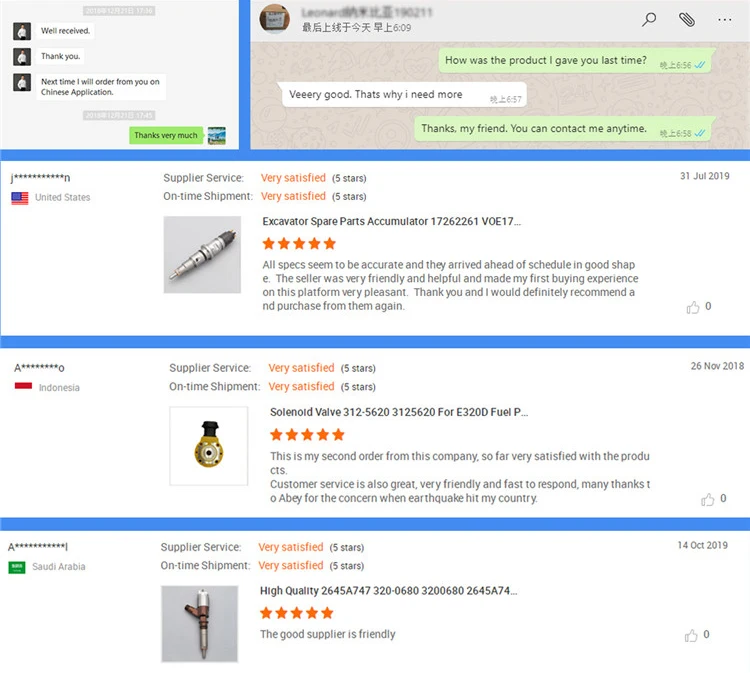Click avatar beside 'Thank you.' message
This screenshot has width=750, height=673.
(x=22, y=56)
